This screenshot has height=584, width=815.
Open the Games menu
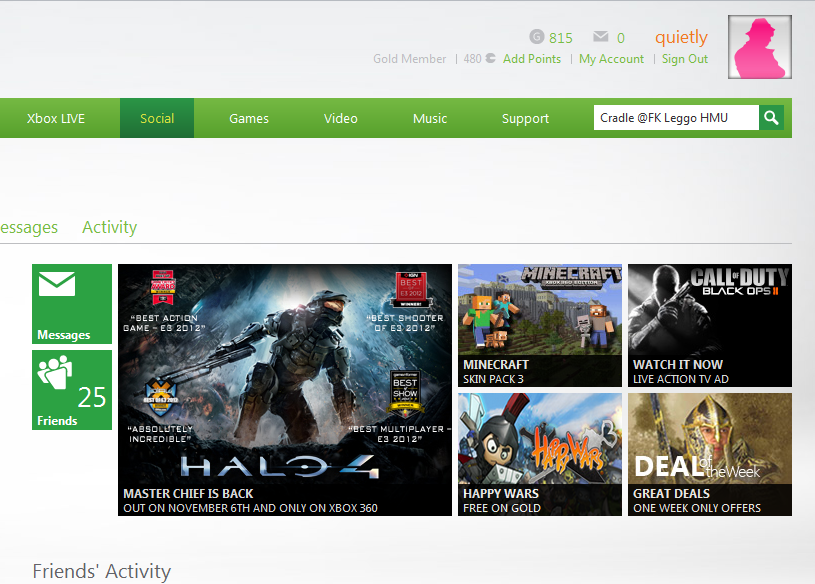(249, 118)
